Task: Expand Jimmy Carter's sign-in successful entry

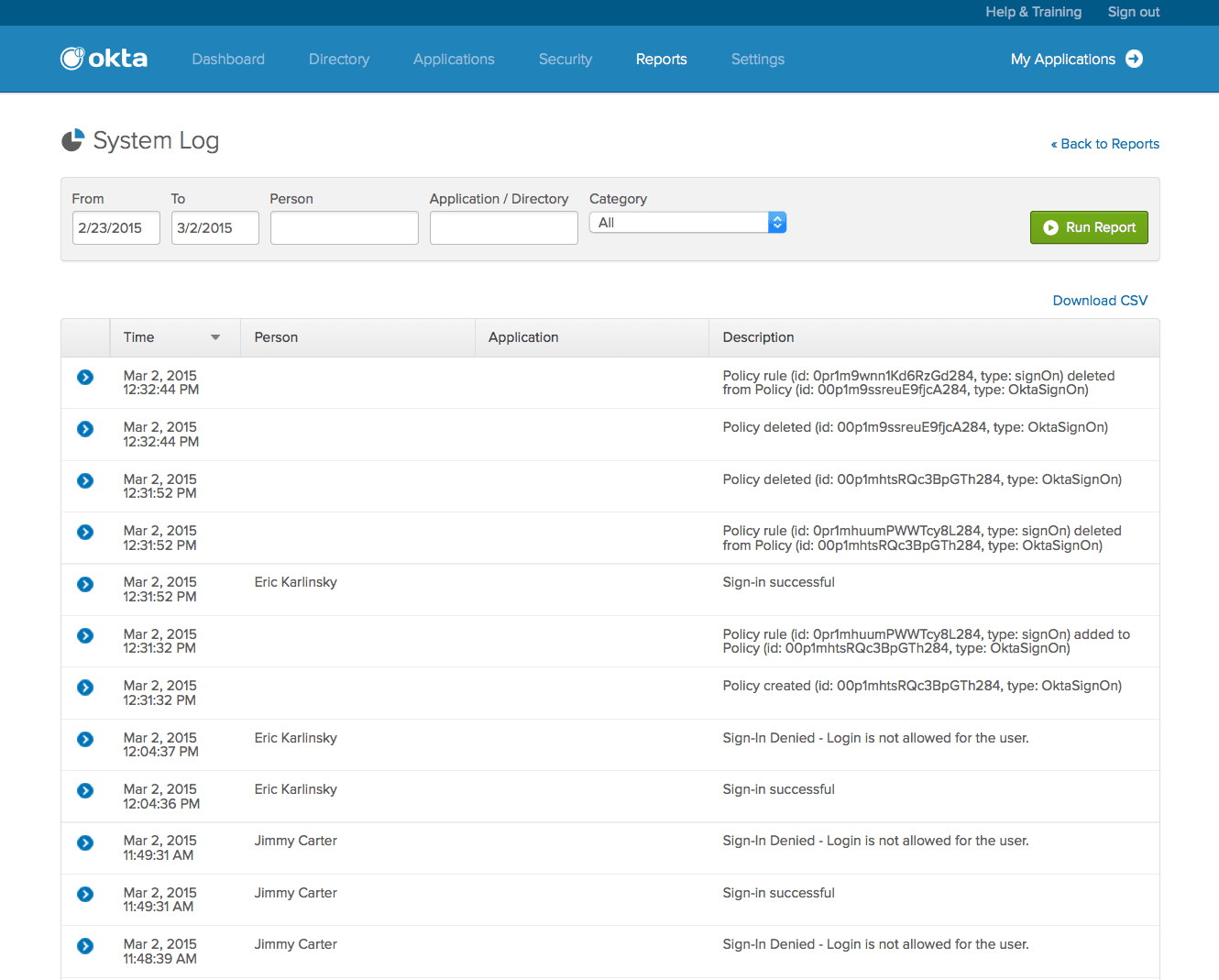Action: [x=85, y=895]
